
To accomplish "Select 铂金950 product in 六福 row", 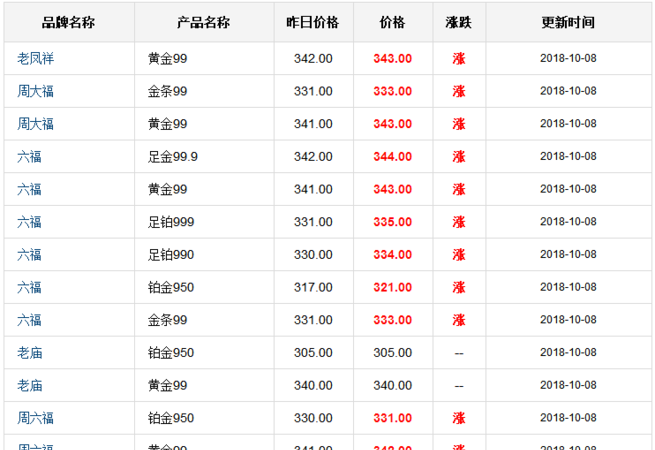I will coord(171,287).
